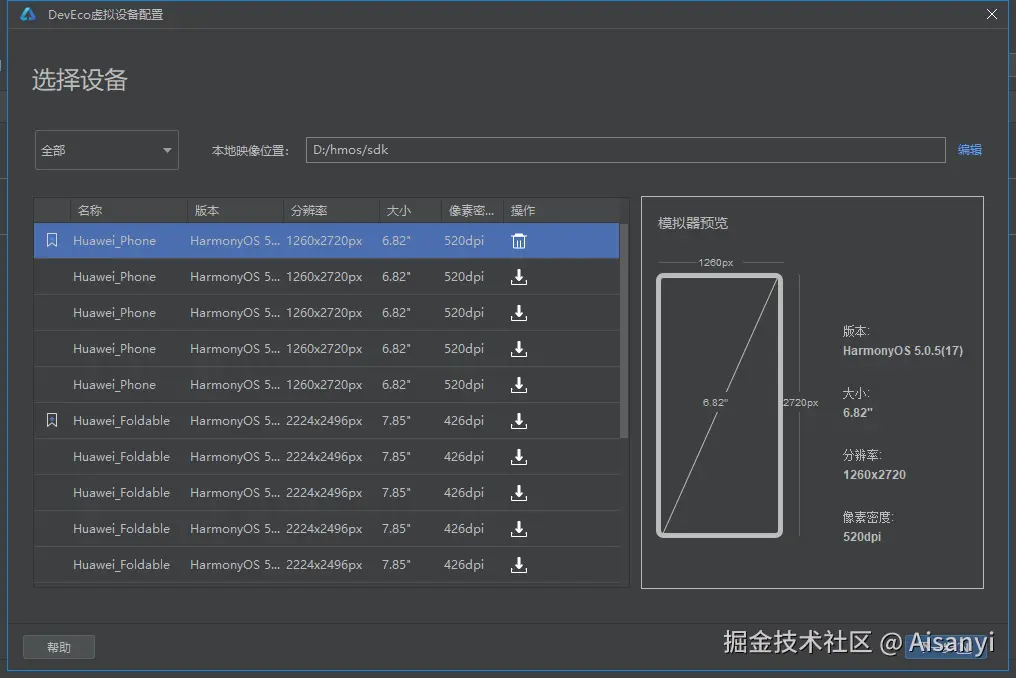Click the 选择设备 heading
Screen dimensions: 1016x678
tap(80, 80)
